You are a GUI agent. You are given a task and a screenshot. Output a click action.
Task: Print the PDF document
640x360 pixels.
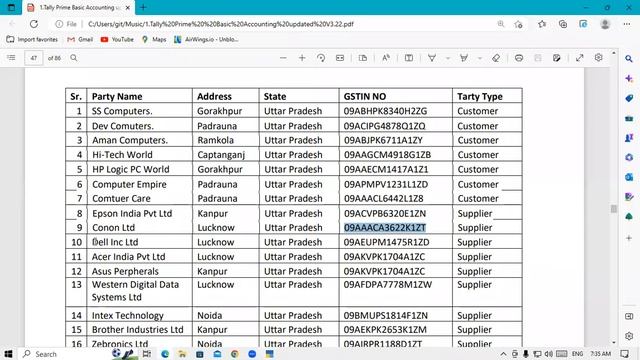click(519, 58)
